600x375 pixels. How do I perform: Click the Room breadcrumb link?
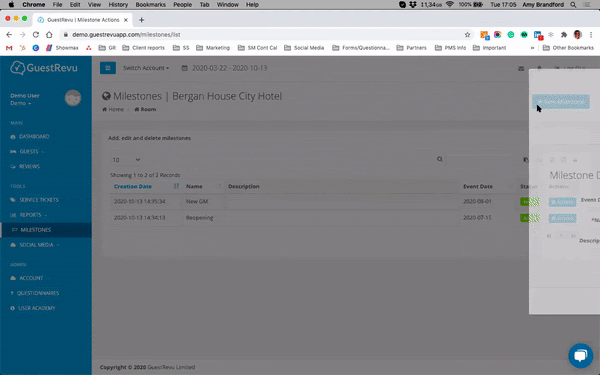pos(145,109)
